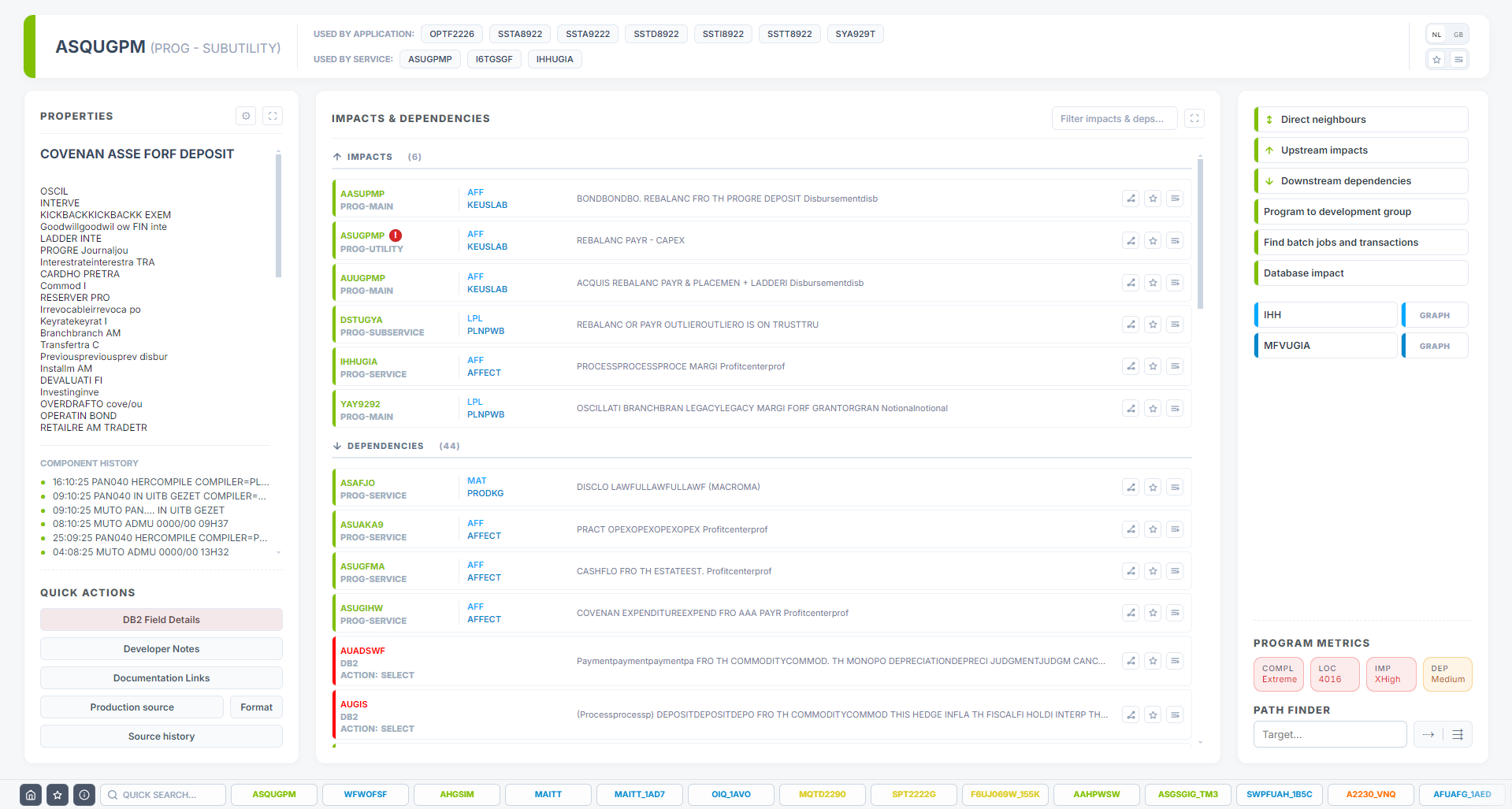Click the Impacts list vertical scrollbar
The height and width of the screenshot is (809, 1512).
[x=1200, y=233]
